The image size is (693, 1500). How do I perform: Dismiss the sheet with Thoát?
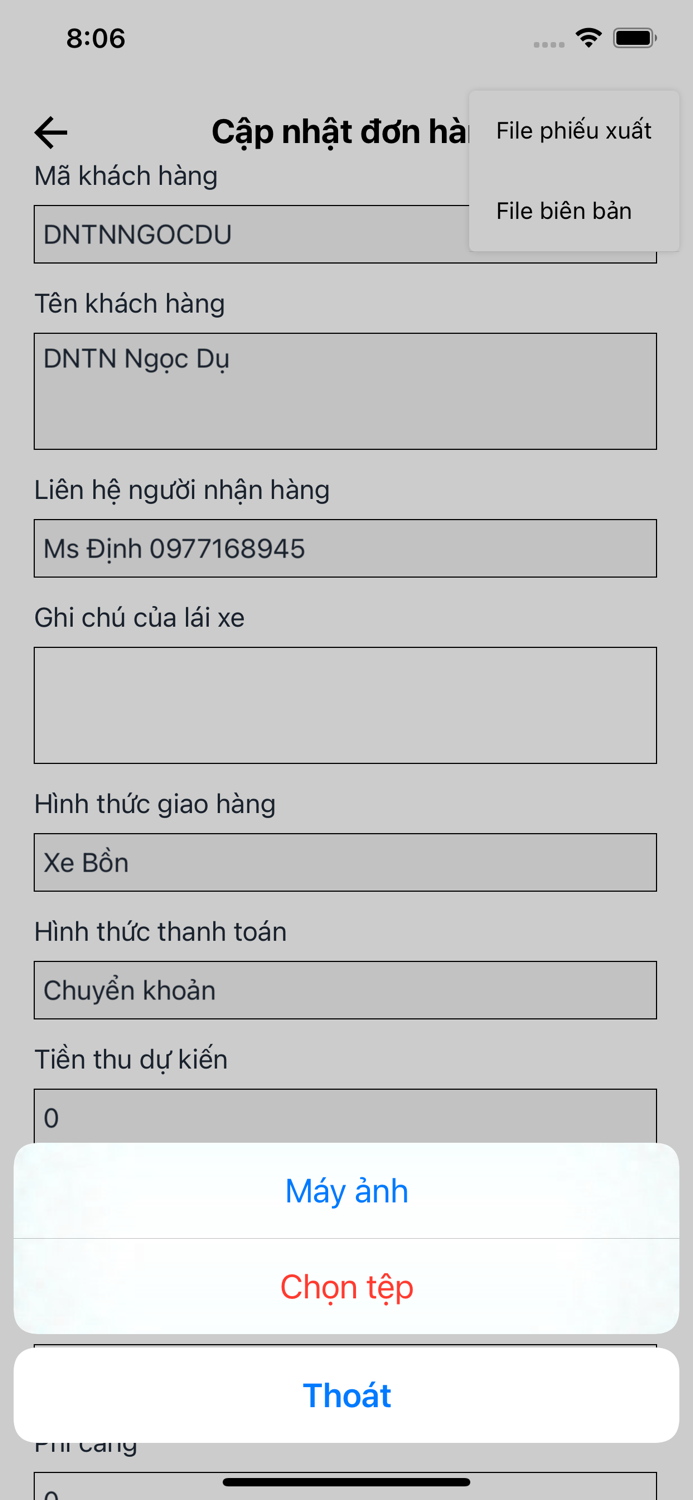pos(346,1395)
